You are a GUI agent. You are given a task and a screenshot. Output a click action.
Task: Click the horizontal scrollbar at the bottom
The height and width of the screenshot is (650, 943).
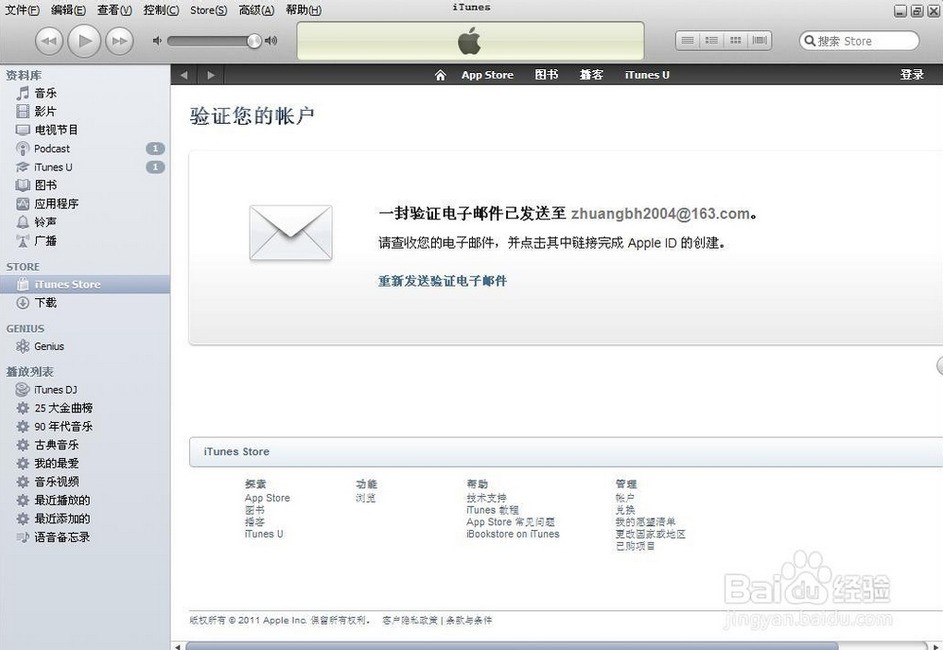tap(512, 646)
